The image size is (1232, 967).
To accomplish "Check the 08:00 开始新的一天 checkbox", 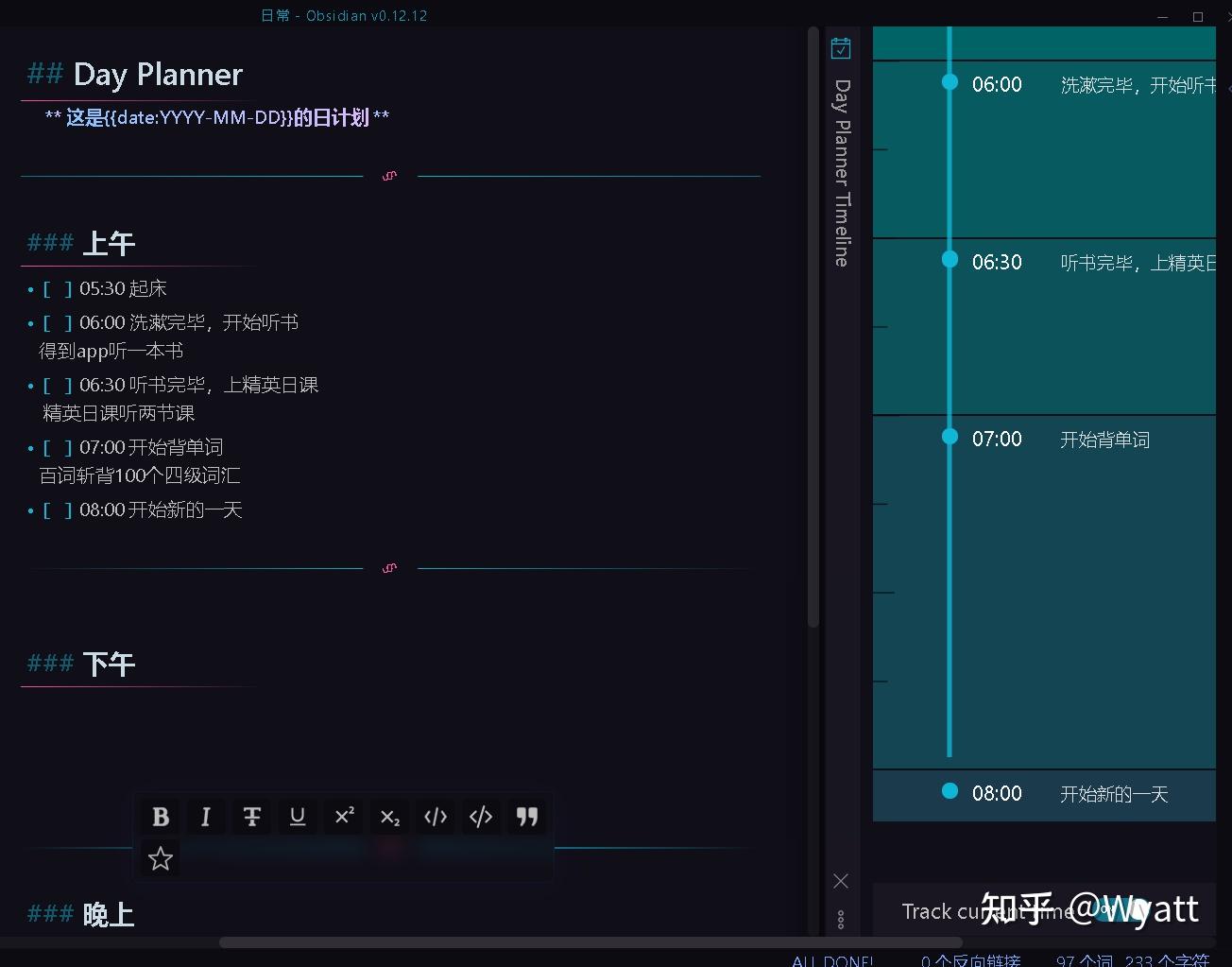I will tap(56, 509).
